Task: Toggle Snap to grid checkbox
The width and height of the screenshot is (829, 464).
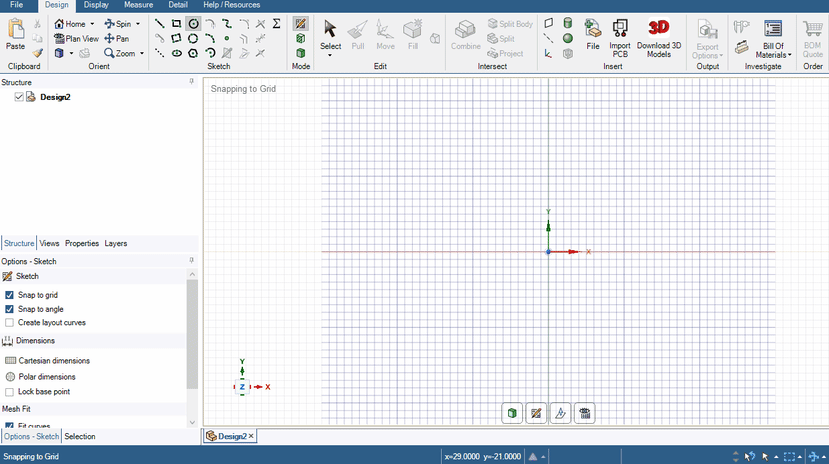Action: [9, 295]
